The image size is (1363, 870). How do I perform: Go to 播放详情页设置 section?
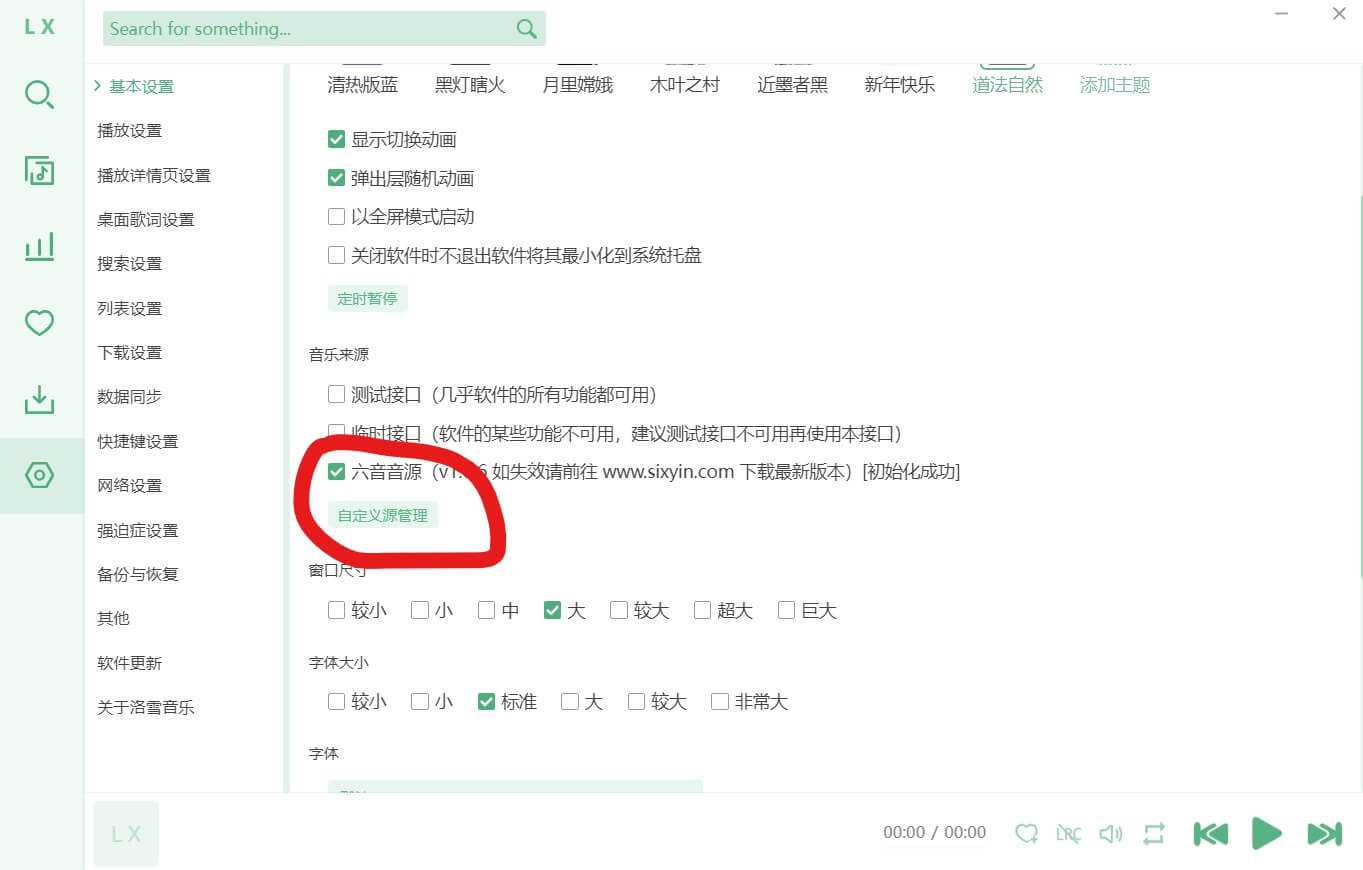coord(154,176)
